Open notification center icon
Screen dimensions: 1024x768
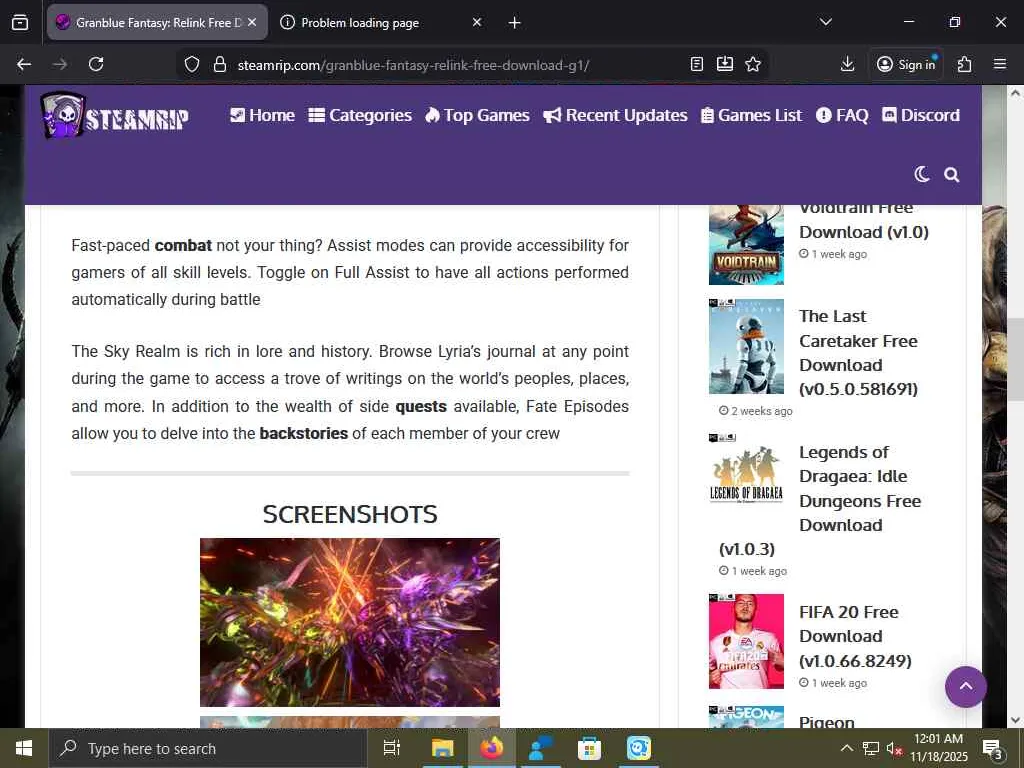coord(992,749)
